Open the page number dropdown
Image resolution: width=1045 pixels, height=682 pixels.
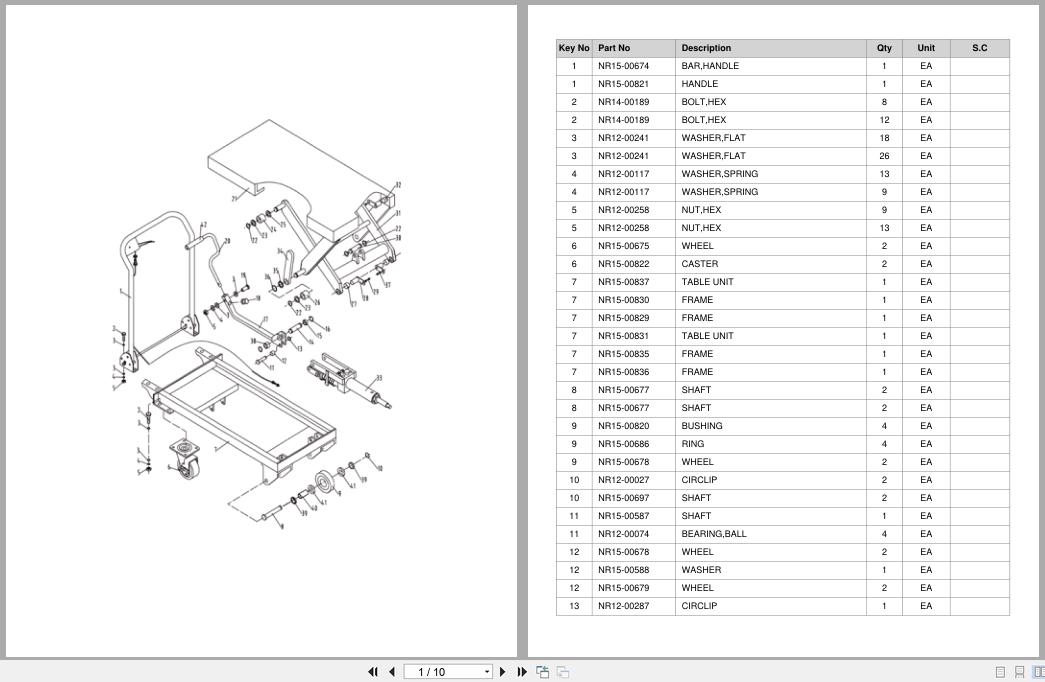click(x=487, y=671)
